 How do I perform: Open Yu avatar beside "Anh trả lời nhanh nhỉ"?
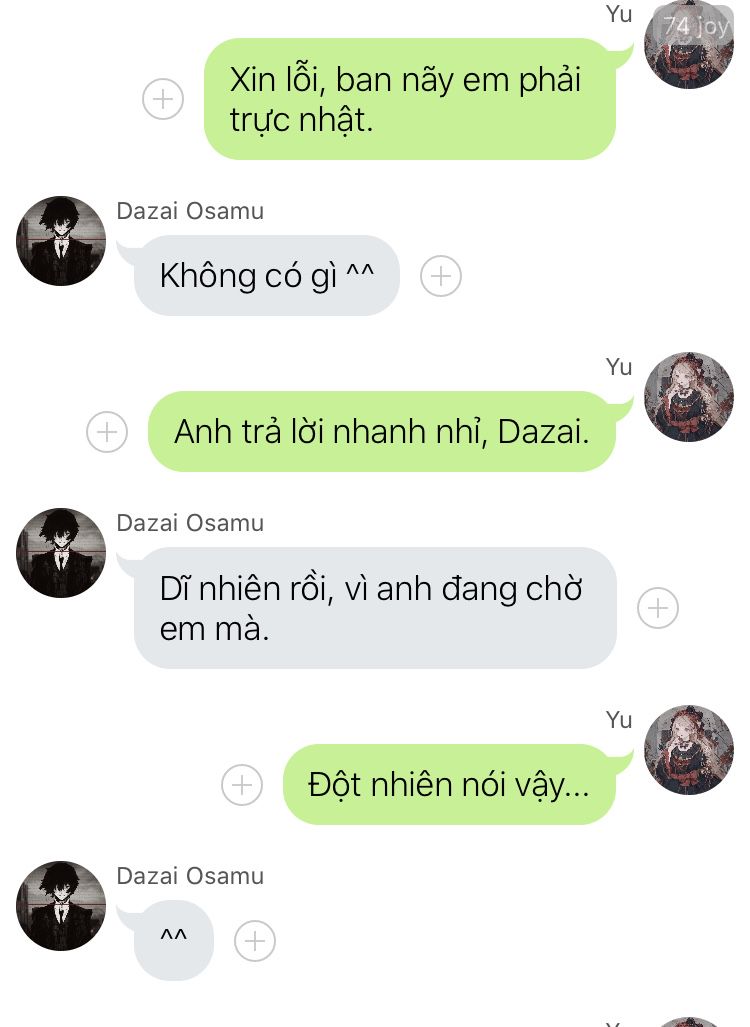pos(689,397)
